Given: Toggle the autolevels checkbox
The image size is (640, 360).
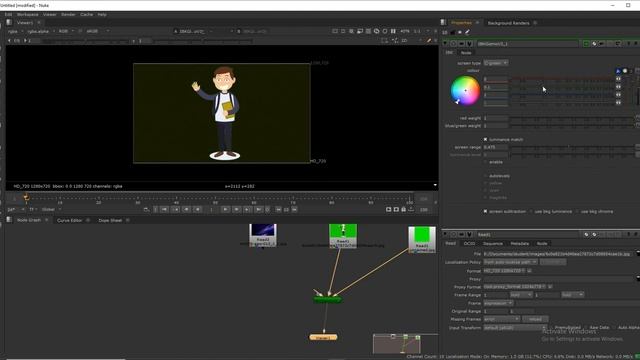Looking at the screenshot, I should point(485,176).
